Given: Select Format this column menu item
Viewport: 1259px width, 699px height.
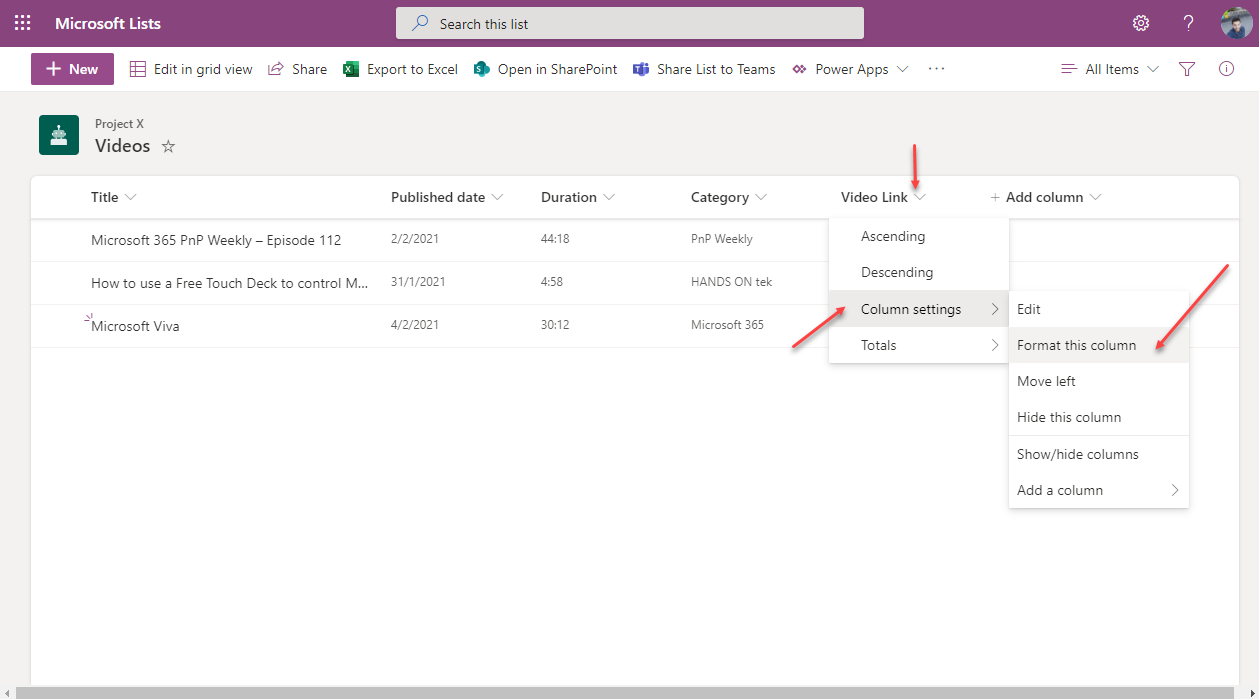Looking at the screenshot, I should pyautogui.click(x=1076, y=345).
